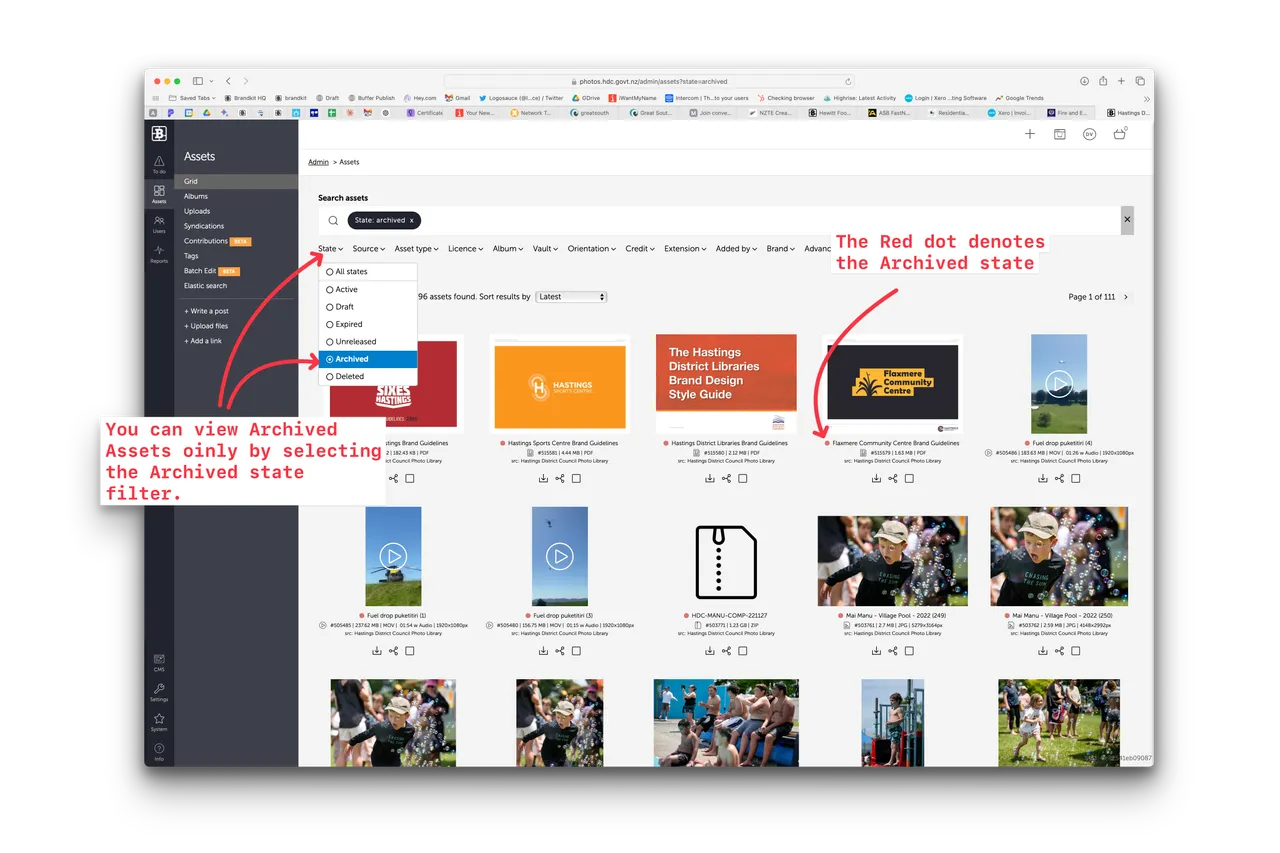Image resolution: width=1280 pixels, height=853 pixels.
Task: Share Flaxmere Community Centre Brand Guidelines
Action: [x=893, y=478]
